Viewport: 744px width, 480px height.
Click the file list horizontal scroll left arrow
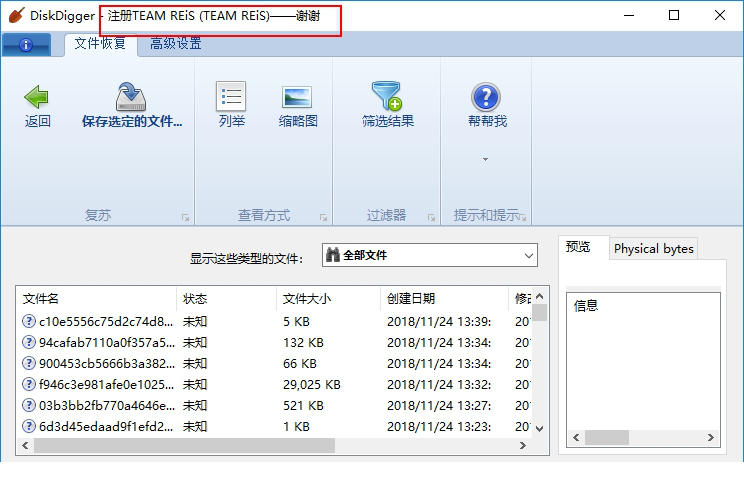[x=25, y=445]
